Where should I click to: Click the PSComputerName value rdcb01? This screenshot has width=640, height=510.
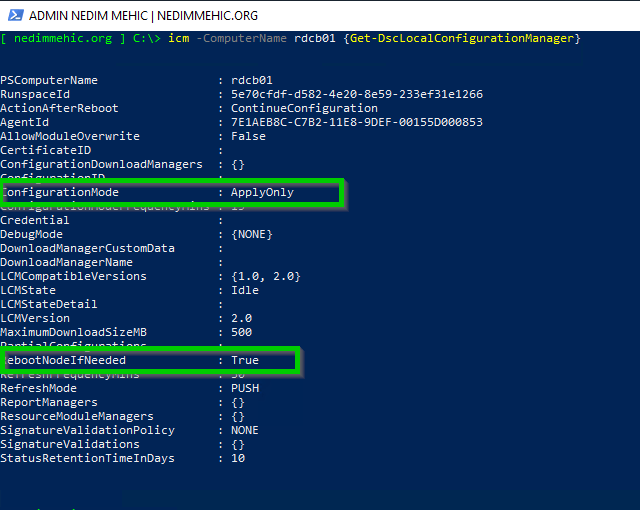pyautogui.click(x=252, y=80)
